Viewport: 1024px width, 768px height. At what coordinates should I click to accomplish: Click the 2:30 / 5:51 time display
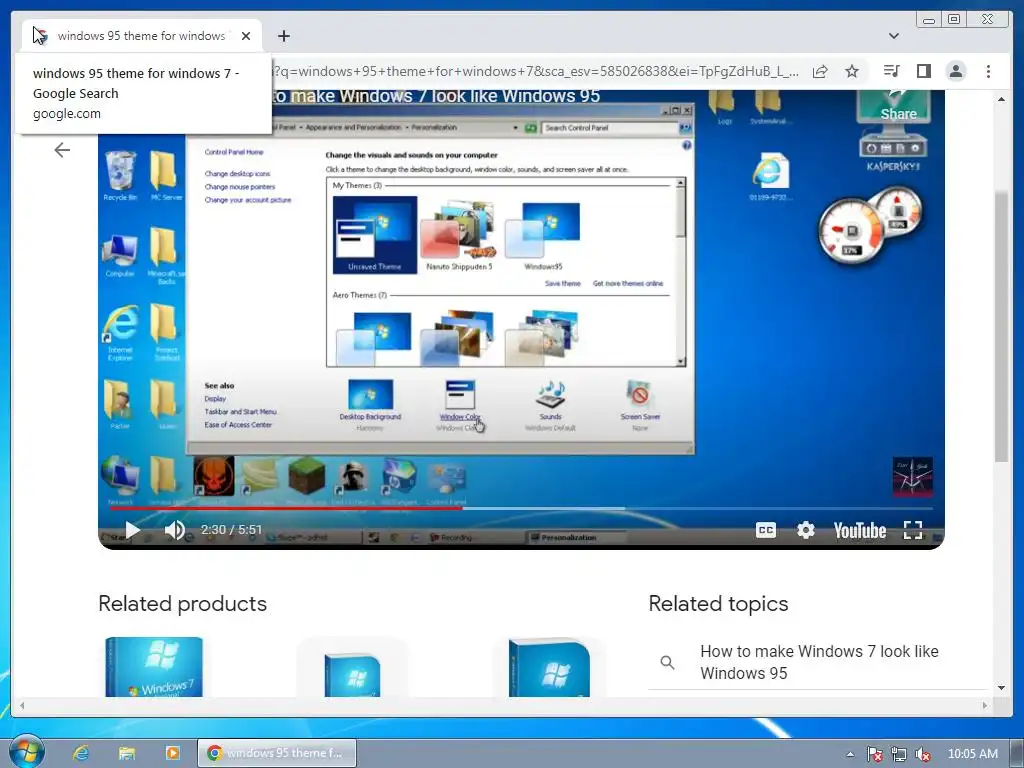pos(231,530)
